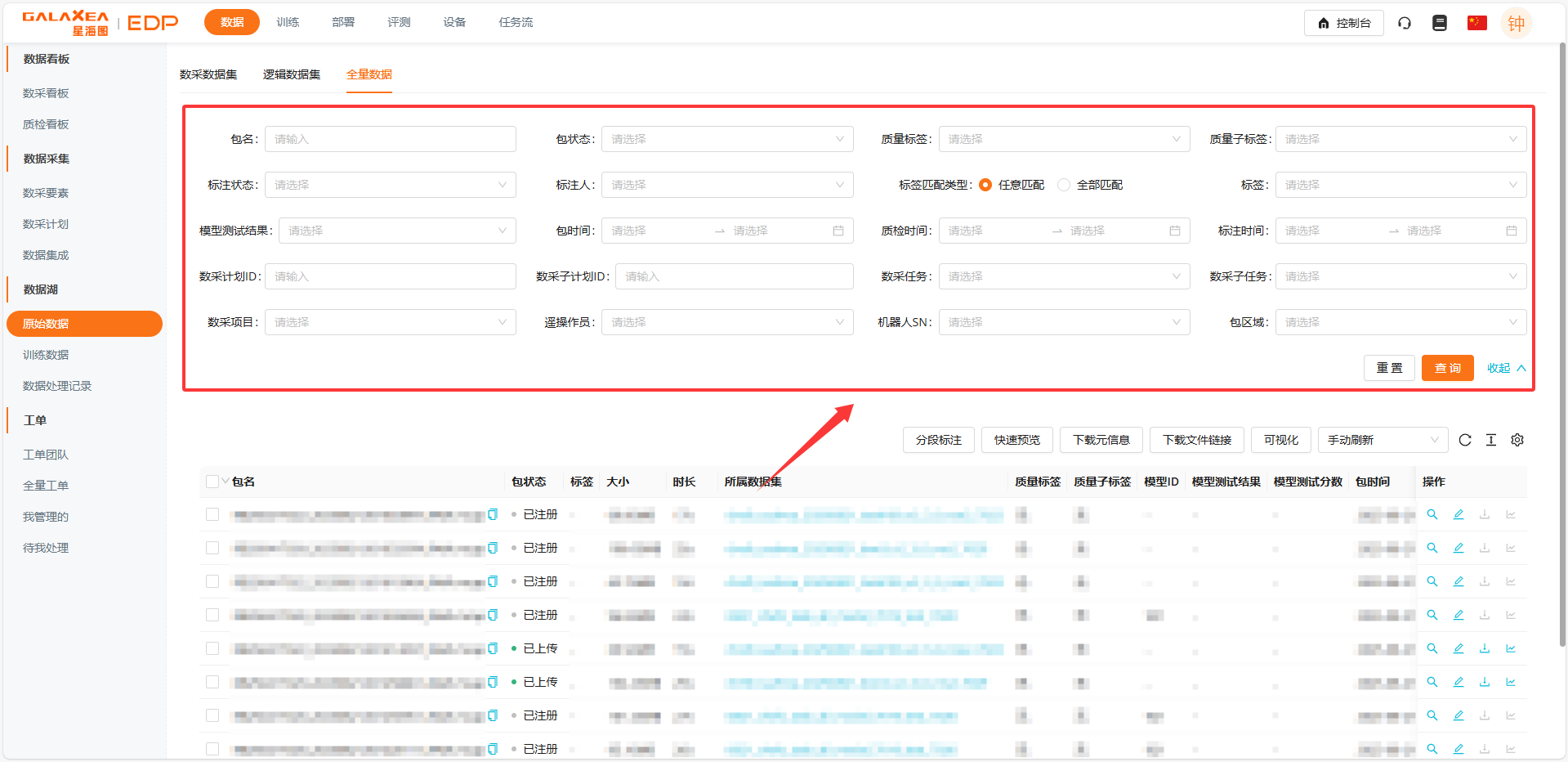Collapse filters with the 收起 toggle

point(1506,368)
